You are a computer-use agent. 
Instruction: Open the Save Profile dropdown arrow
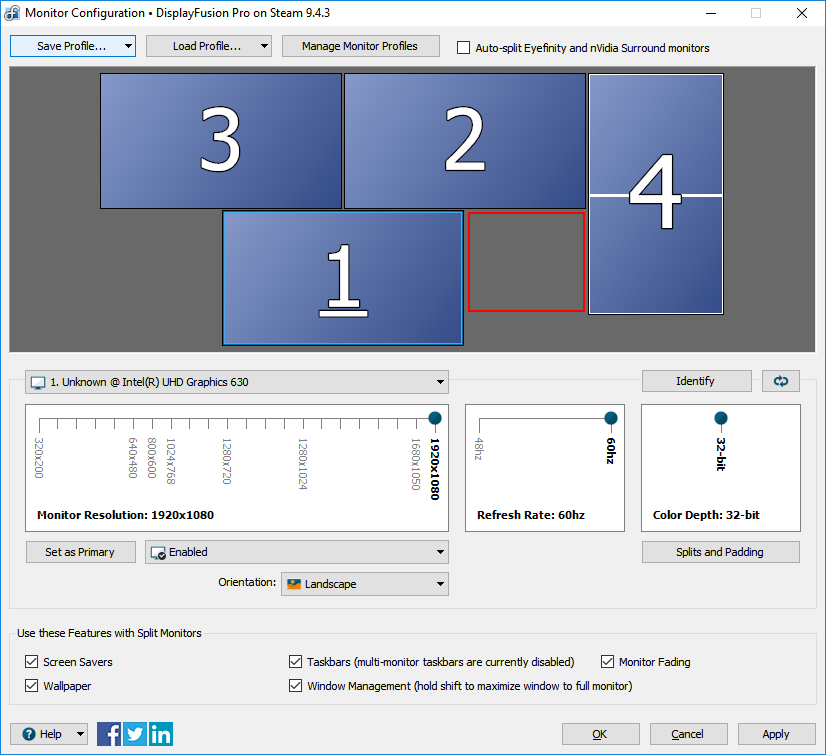[x=128, y=46]
